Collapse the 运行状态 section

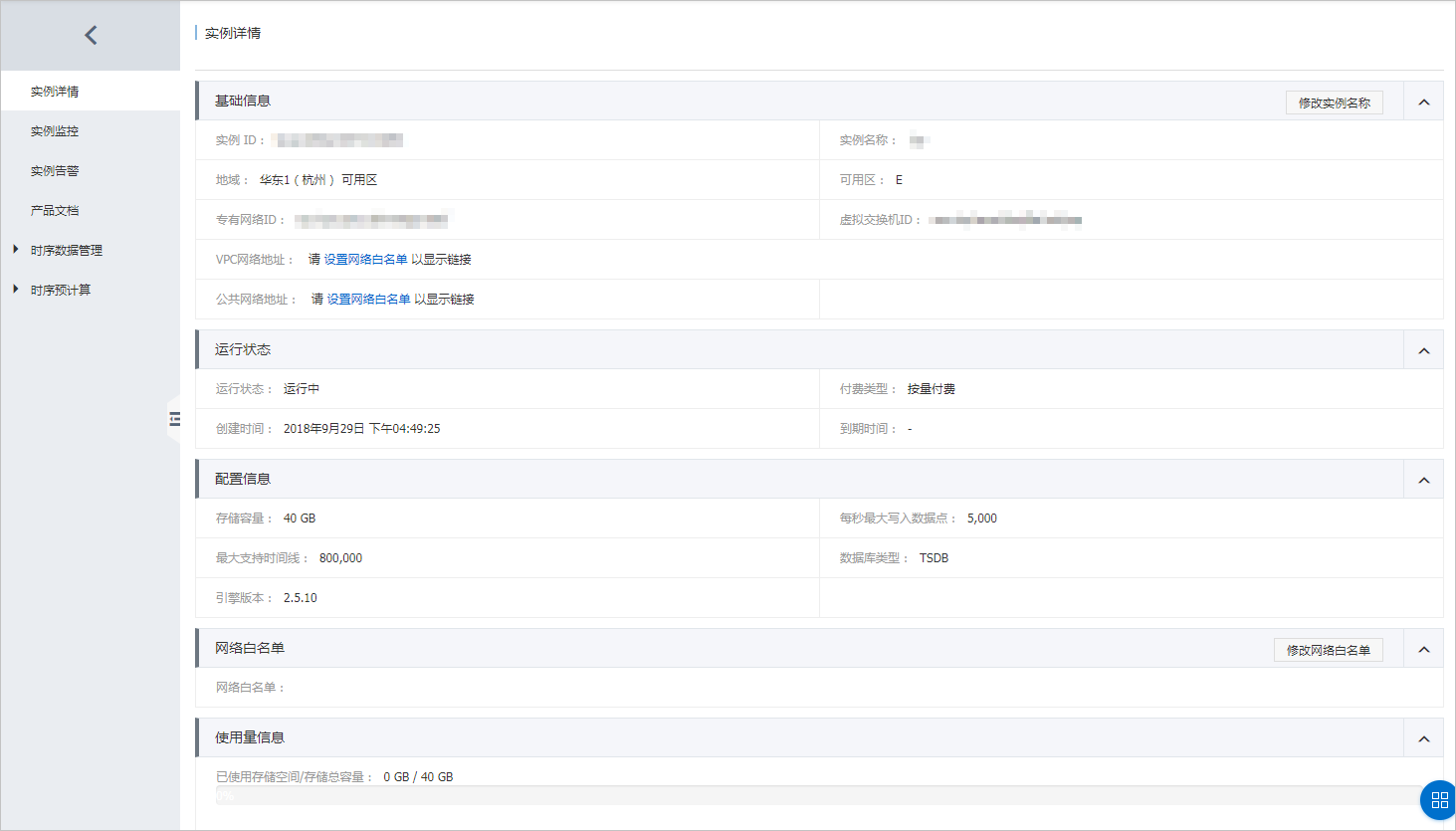(x=1423, y=350)
